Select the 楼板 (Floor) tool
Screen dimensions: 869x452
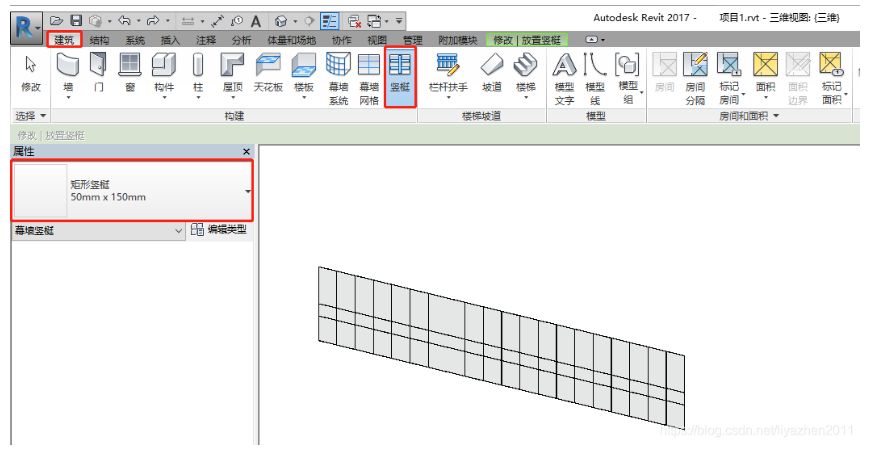tap(304, 75)
